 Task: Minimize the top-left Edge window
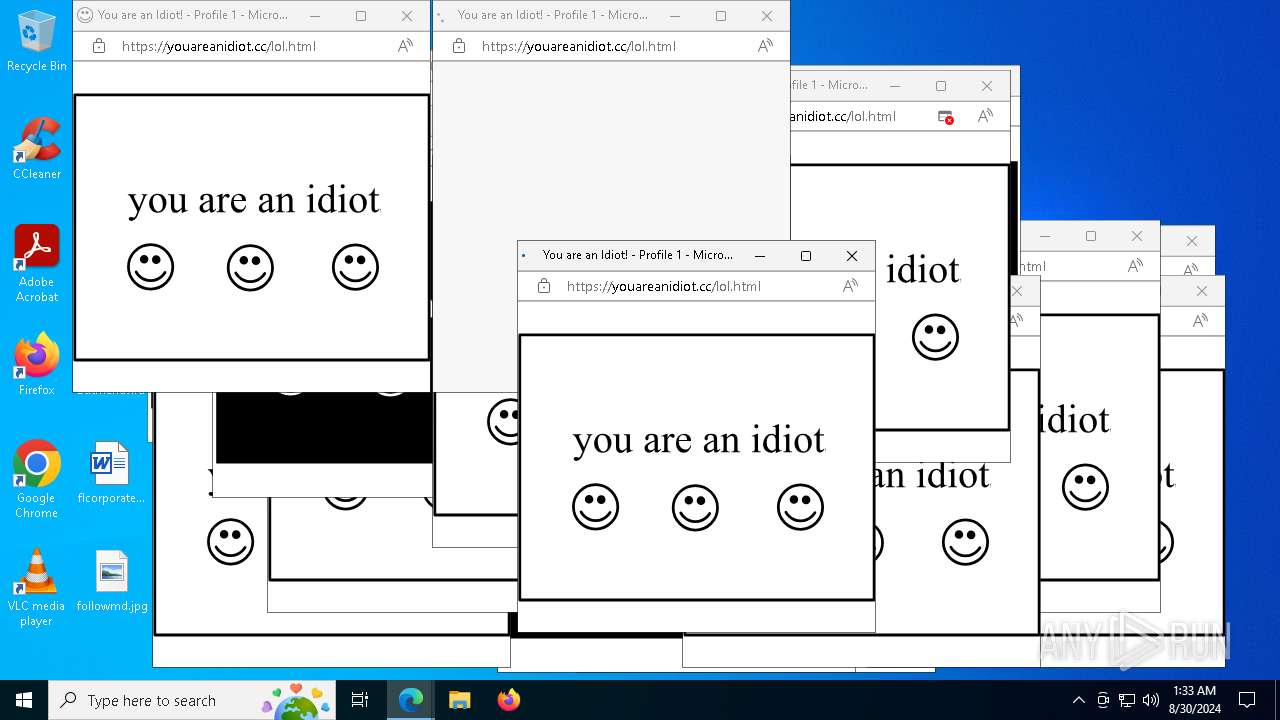pyautogui.click(x=315, y=16)
